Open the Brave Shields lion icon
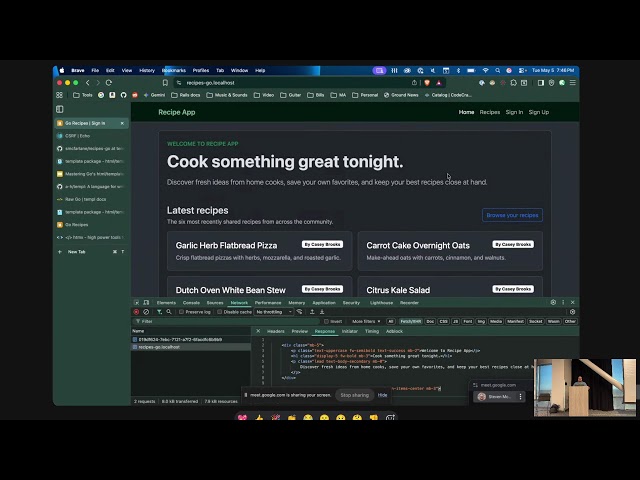The height and width of the screenshot is (480, 640). [427, 83]
